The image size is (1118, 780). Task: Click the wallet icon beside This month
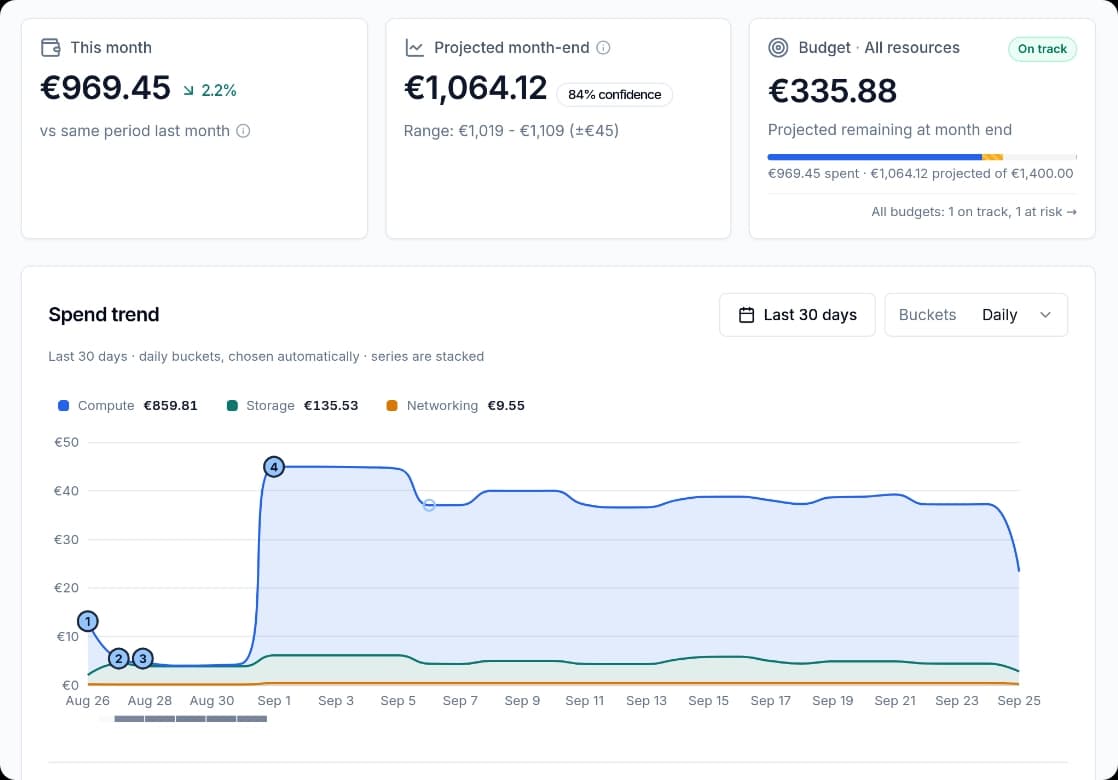coord(51,48)
